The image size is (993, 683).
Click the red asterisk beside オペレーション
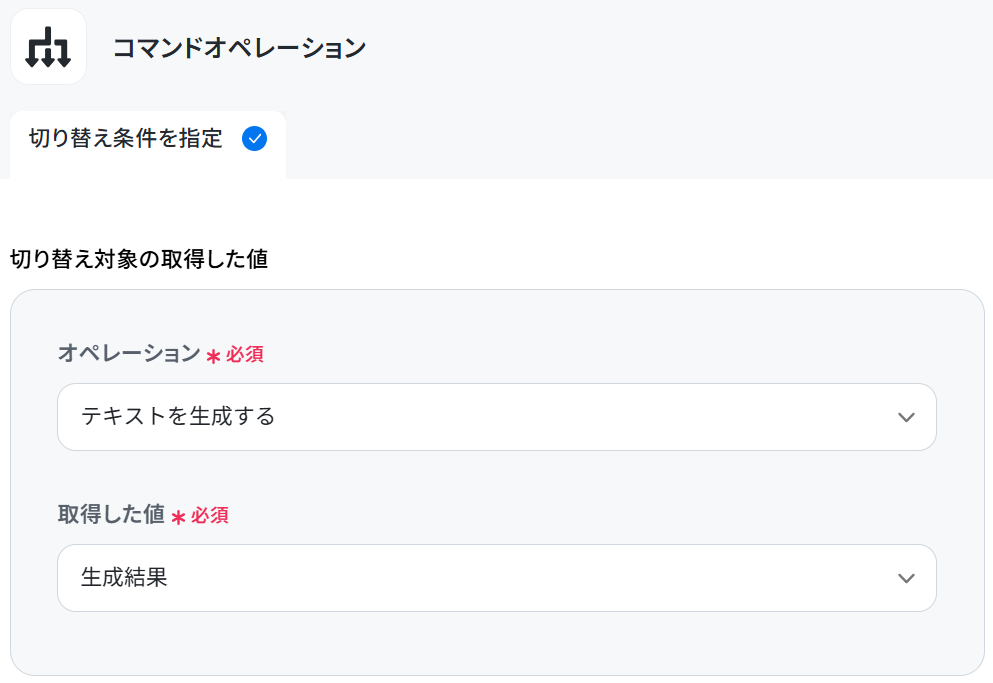[213, 356]
